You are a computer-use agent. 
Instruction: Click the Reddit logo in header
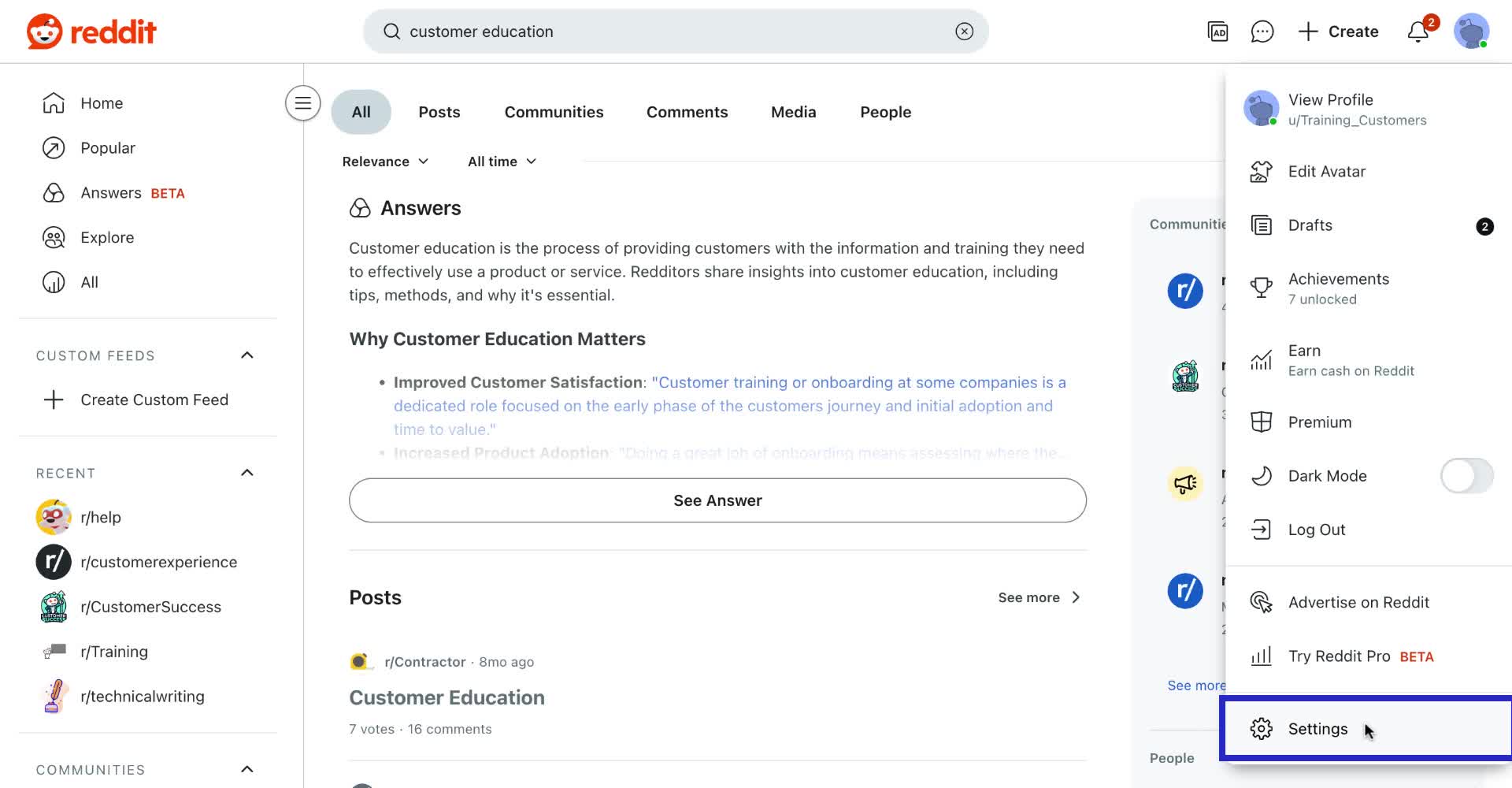91,32
